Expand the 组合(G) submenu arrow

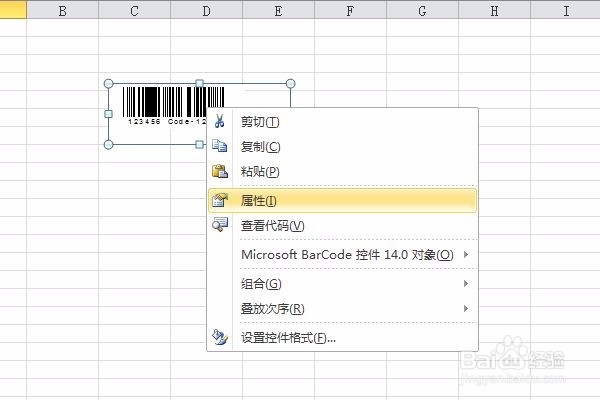pos(466,284)
